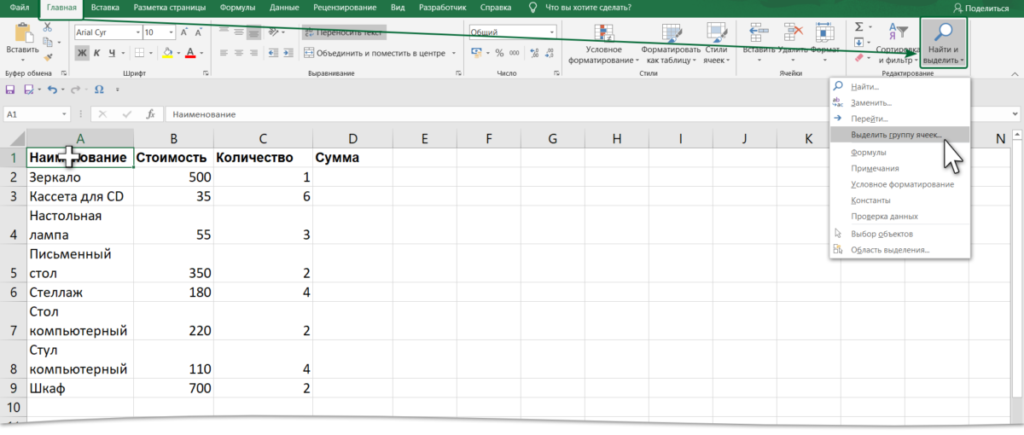
Task: Click Объединить и поместить в центре
Action: (374, 54)
